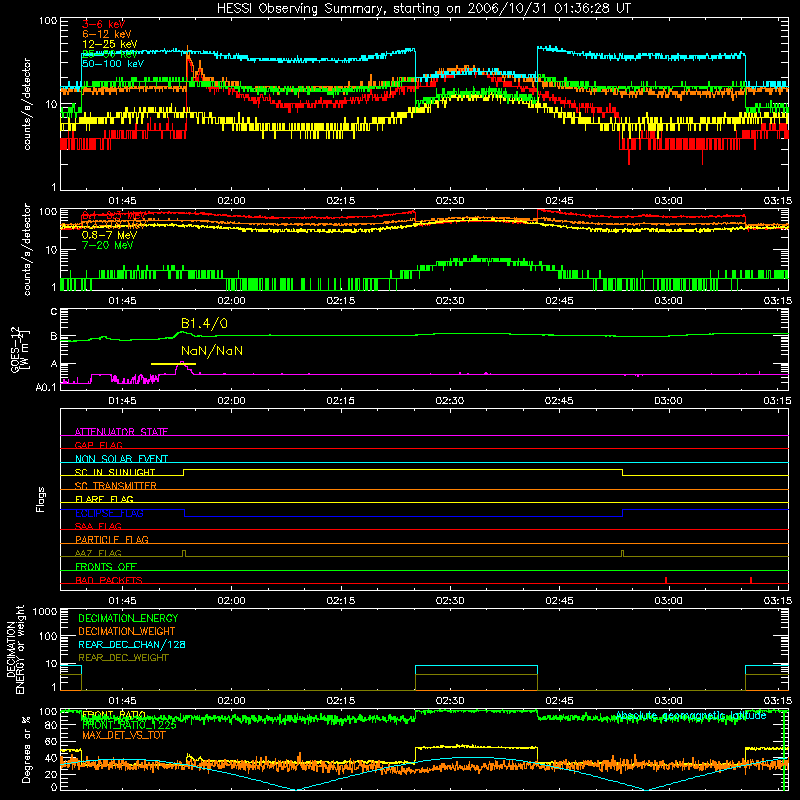Select the DECIMATION_WEIGHT legend label
The height and width of the screenshot is (800, 800).
(x=127, y=631)
